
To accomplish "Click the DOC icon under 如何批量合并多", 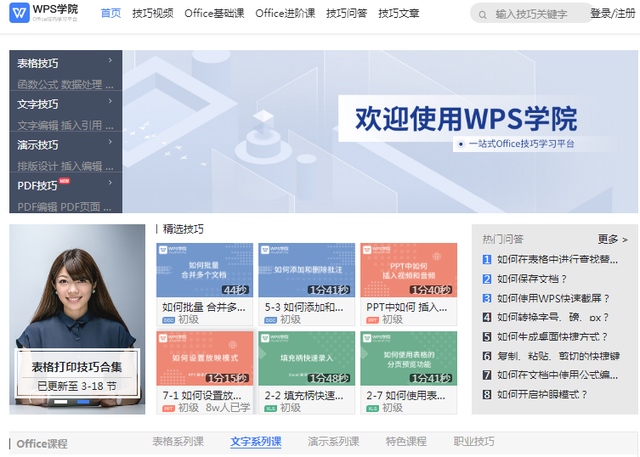I will pos(169,320).
